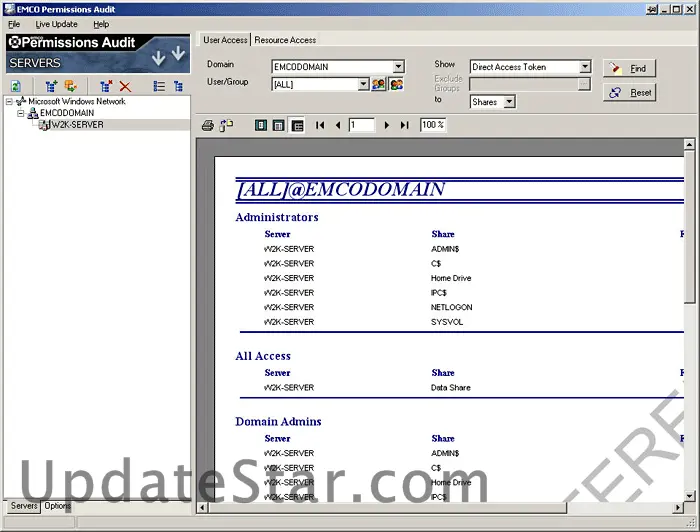Click the Find button
This screenshot has height=532, width=700.
point(629,68)
